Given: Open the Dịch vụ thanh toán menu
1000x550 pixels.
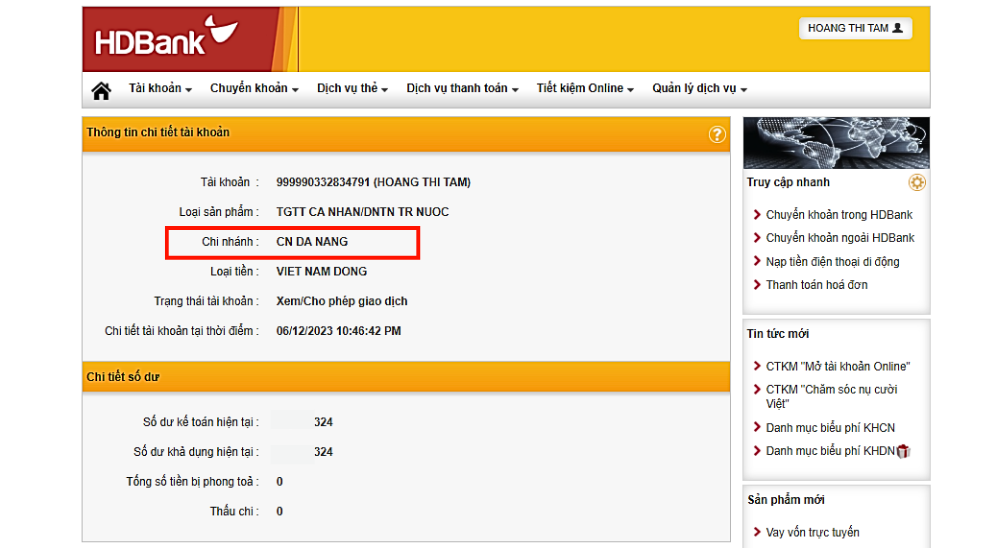Looking at the screenshot, I should tap(462, 89).
